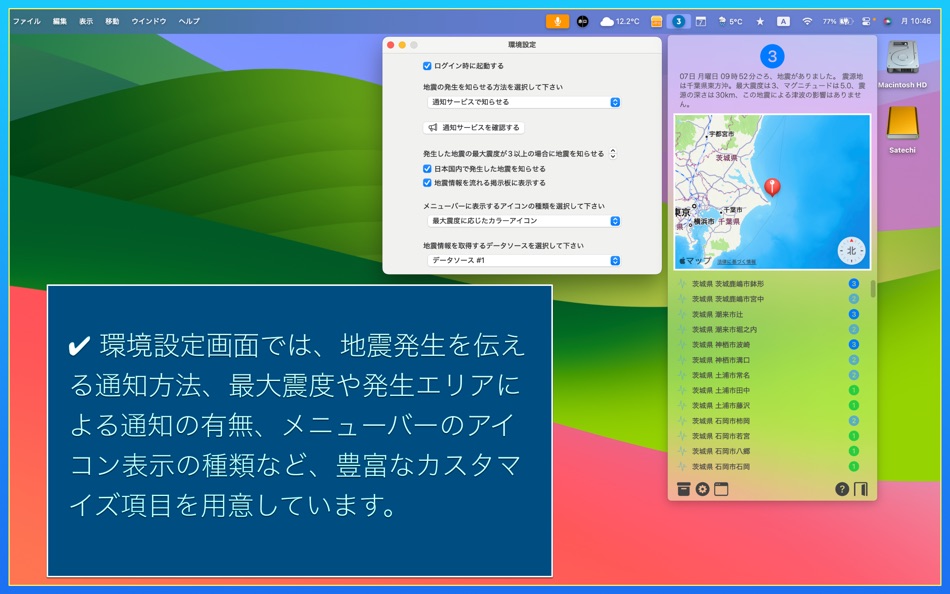The width and height of the screenshot is (950, 594).
Task: Click intensity 2 badge for 石岡市柿岡
Action: coord(853,421)
